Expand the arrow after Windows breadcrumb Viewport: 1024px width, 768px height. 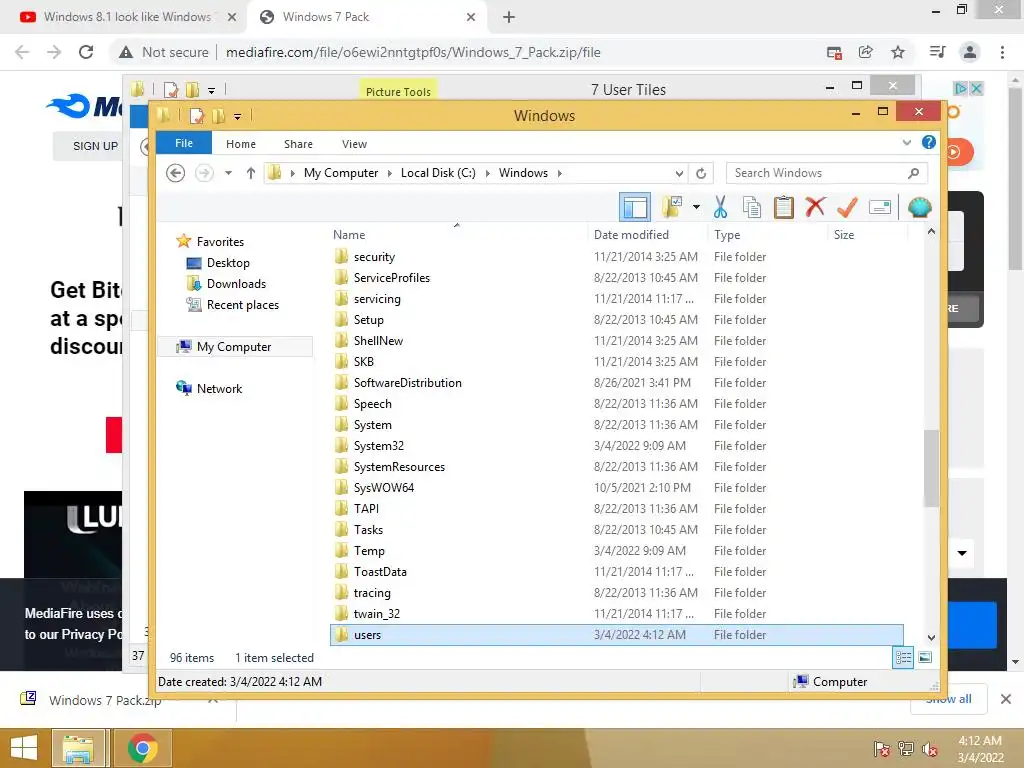pos(560,173)
